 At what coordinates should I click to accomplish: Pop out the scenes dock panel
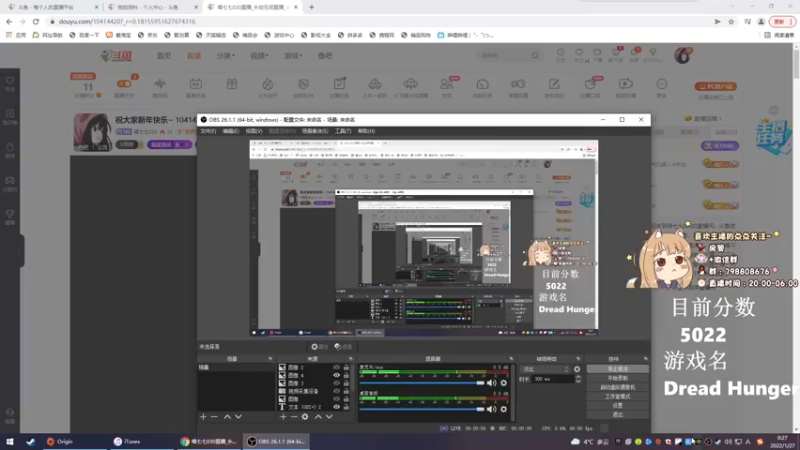270,359
